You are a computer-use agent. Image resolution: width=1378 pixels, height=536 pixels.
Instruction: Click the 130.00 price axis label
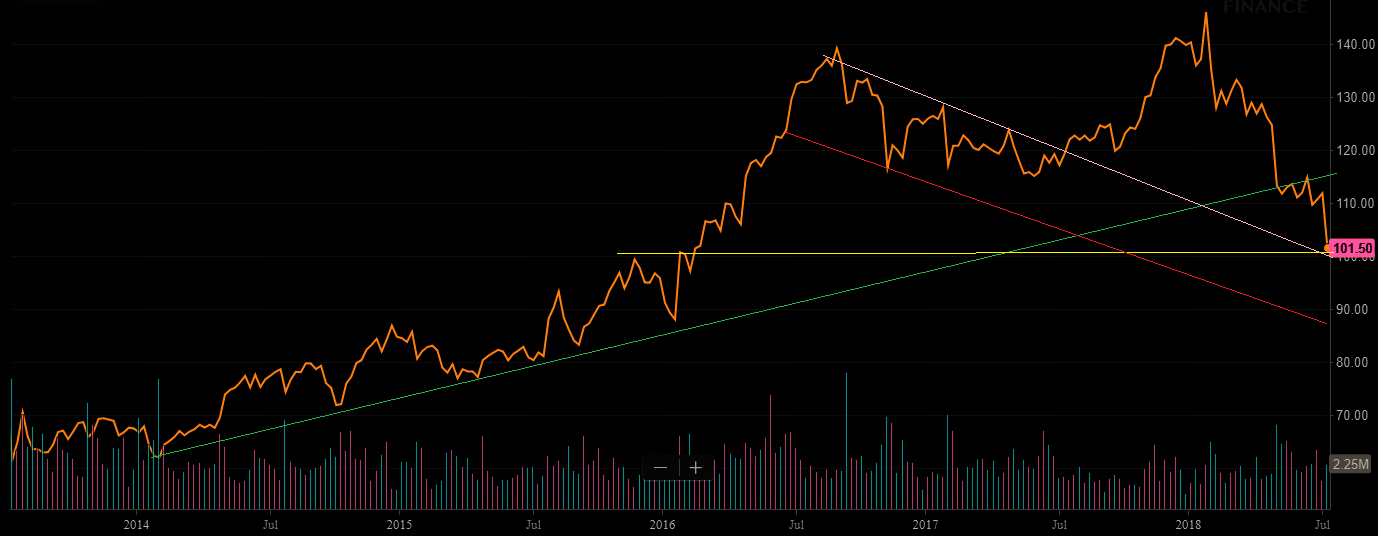[x=1355, y=97]
